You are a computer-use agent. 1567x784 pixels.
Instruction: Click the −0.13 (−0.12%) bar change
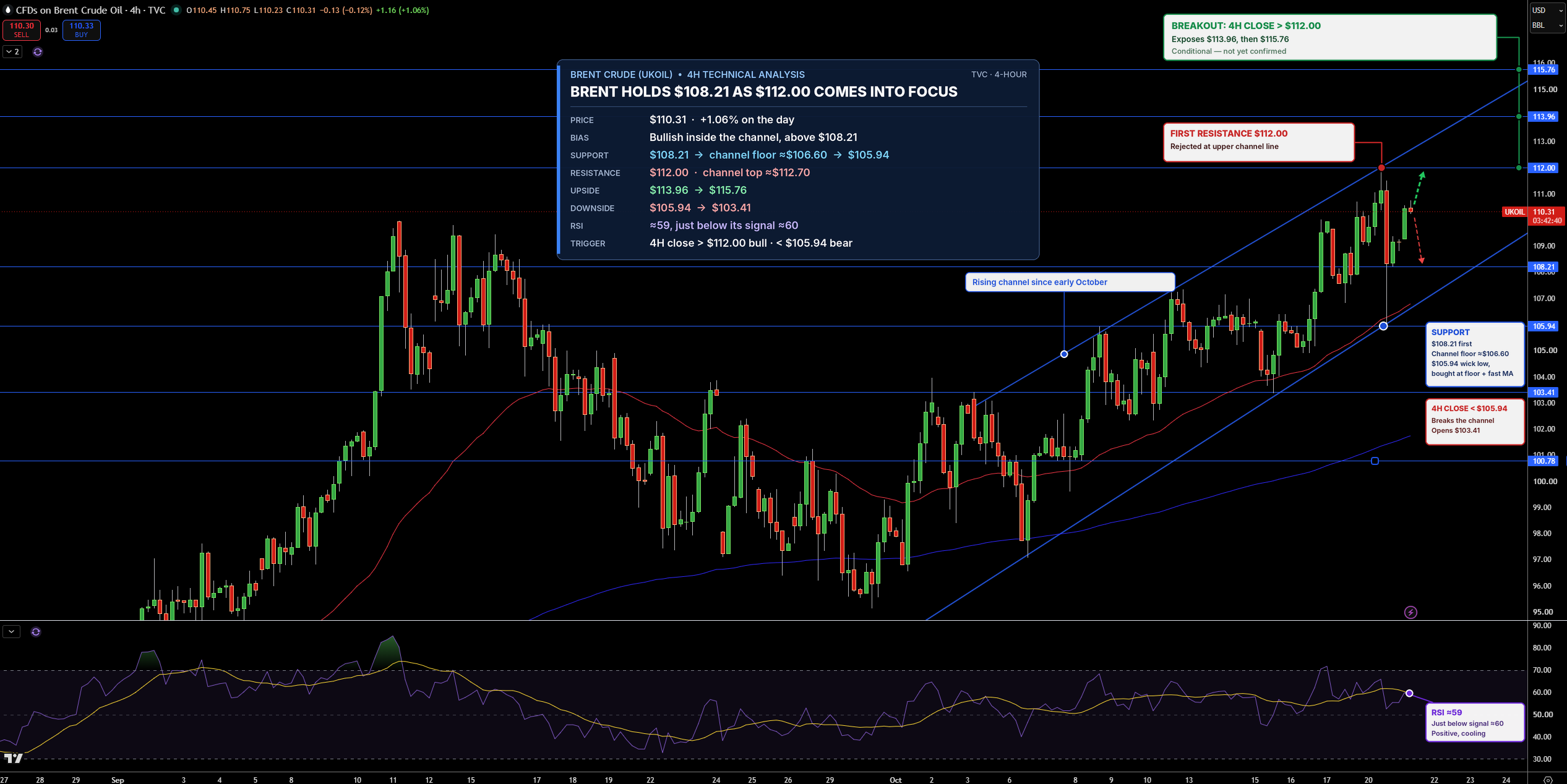click(x=346, y=10)
